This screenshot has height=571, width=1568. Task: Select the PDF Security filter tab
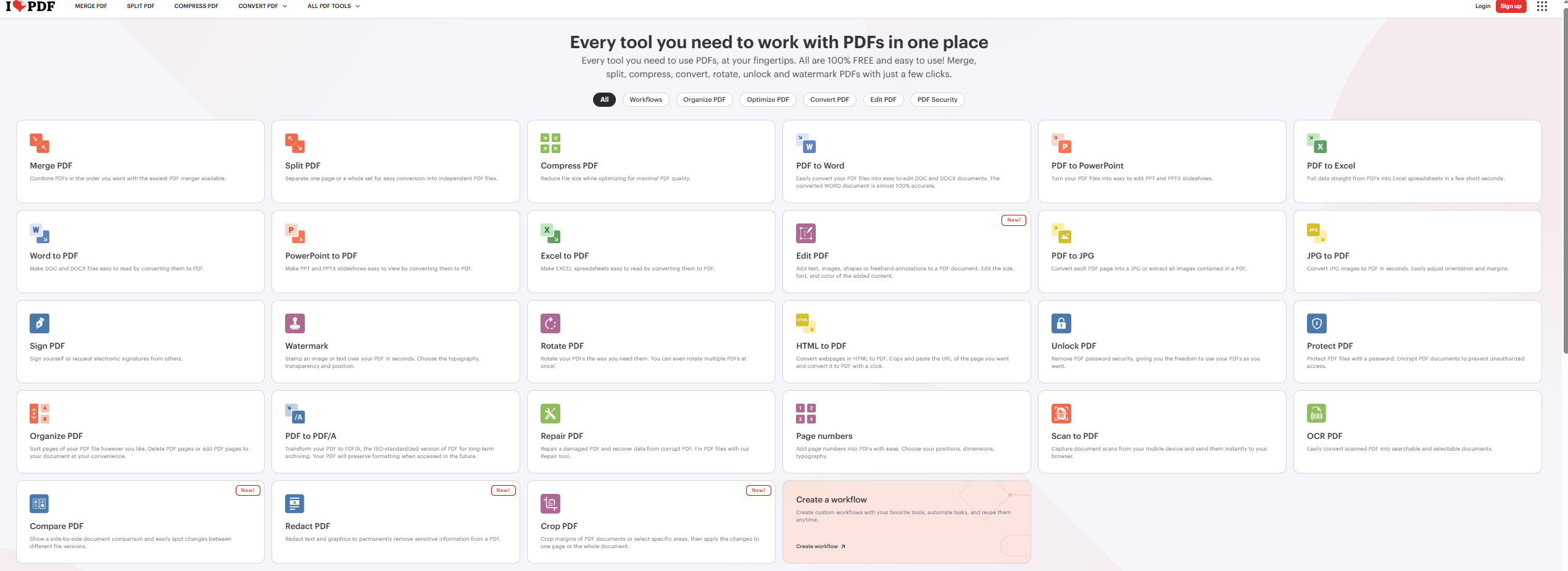point(937,99)
